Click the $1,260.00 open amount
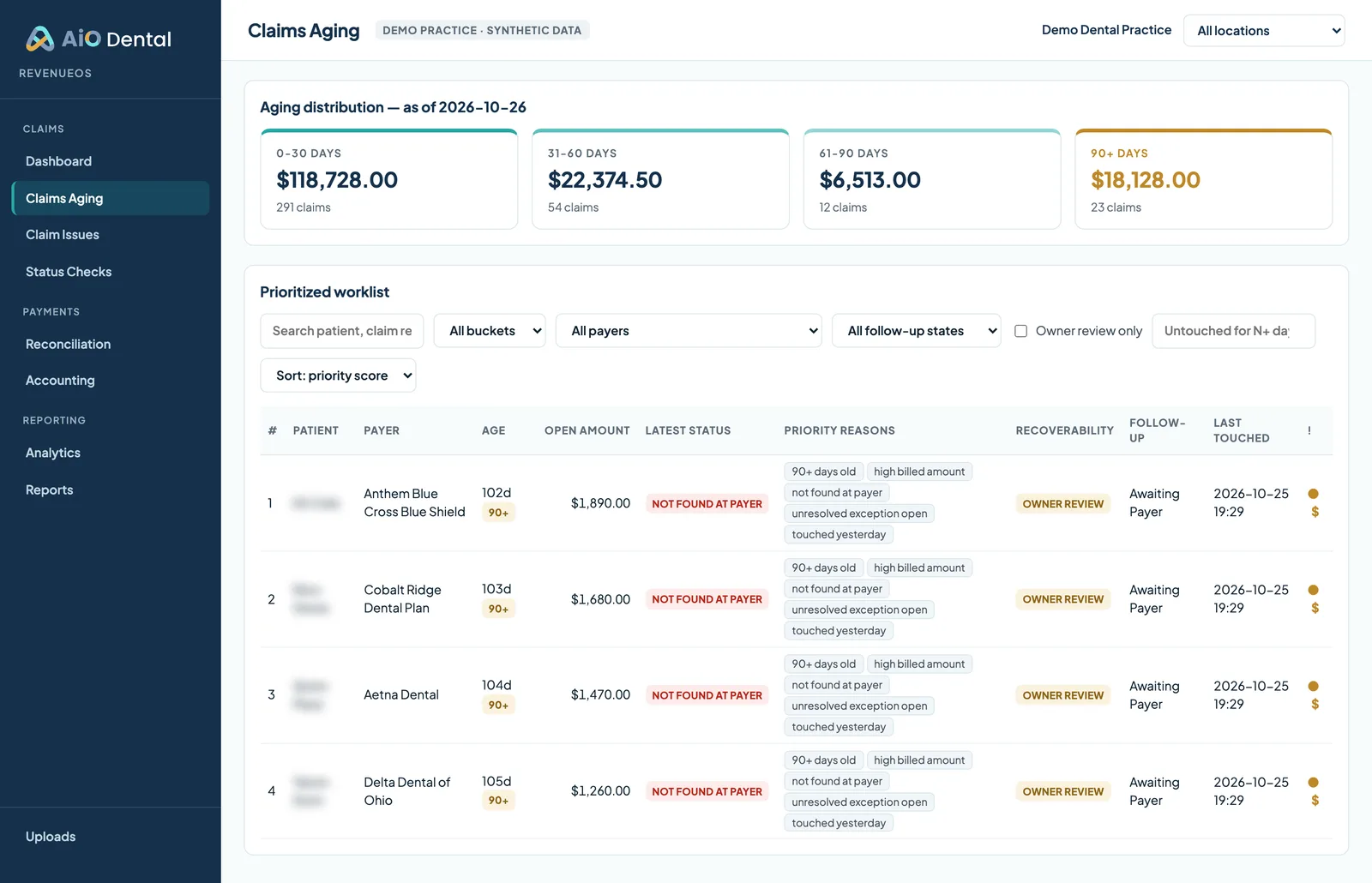 point(600,790)
